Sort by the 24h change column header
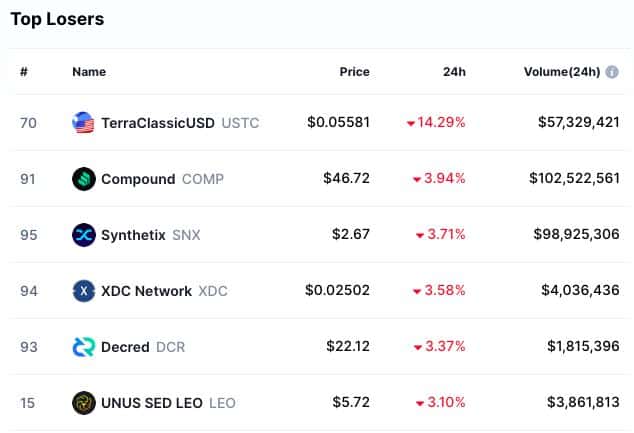The height and width of the screenshot is (433, 634). [x=454, y=72]
